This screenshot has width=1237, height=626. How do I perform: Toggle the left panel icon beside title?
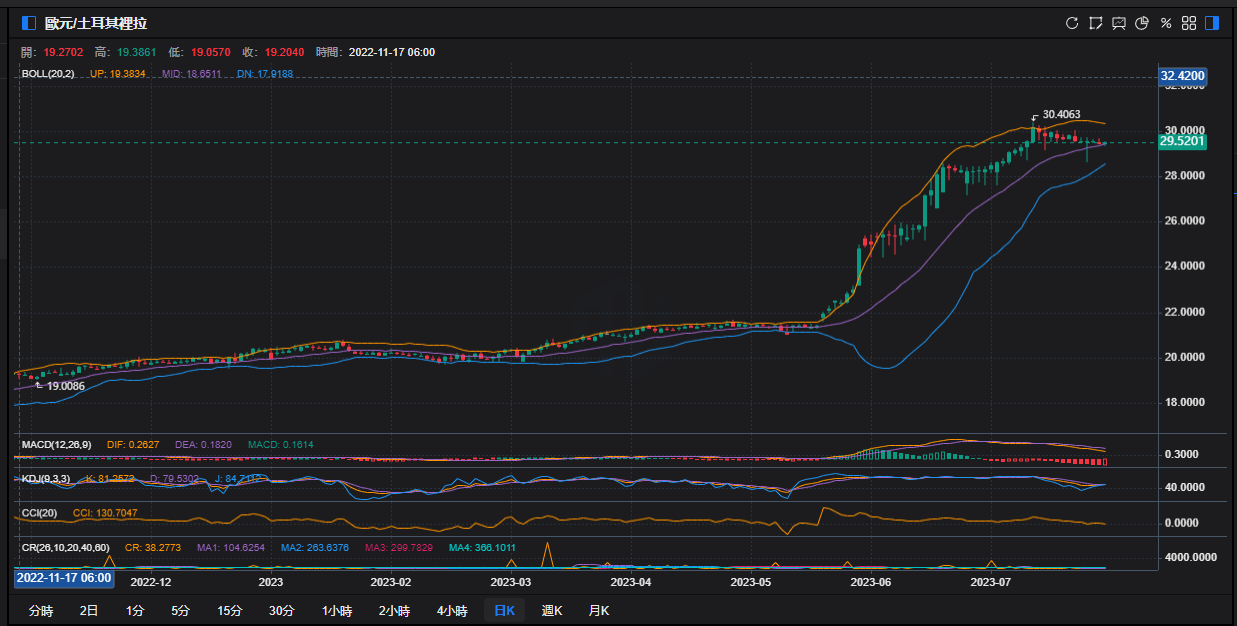tap(29, 23)
